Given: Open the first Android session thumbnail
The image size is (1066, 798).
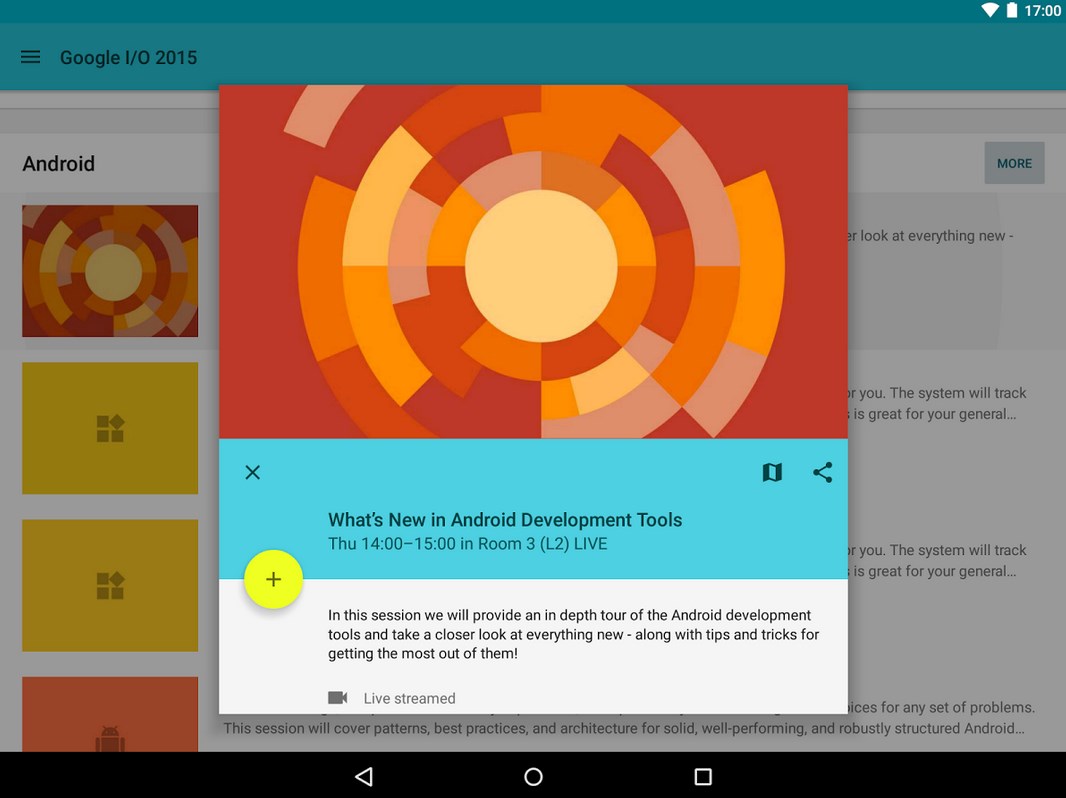Looking at the screenshot, I should 110,271.
